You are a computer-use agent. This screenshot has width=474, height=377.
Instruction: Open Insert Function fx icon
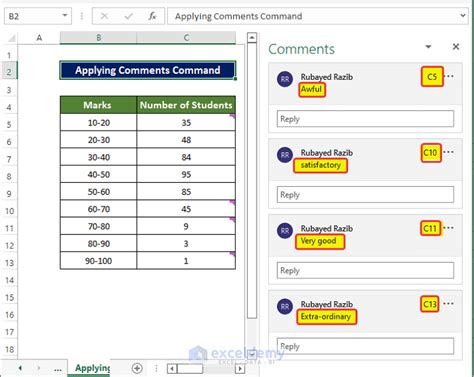point(152,16)
